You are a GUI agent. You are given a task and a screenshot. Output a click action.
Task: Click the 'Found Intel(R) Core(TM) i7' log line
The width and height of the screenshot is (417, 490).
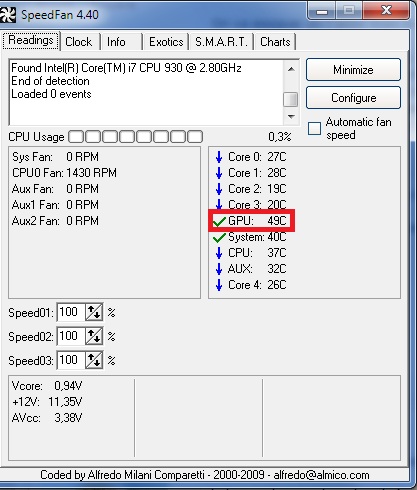click(x=126, y=68)
